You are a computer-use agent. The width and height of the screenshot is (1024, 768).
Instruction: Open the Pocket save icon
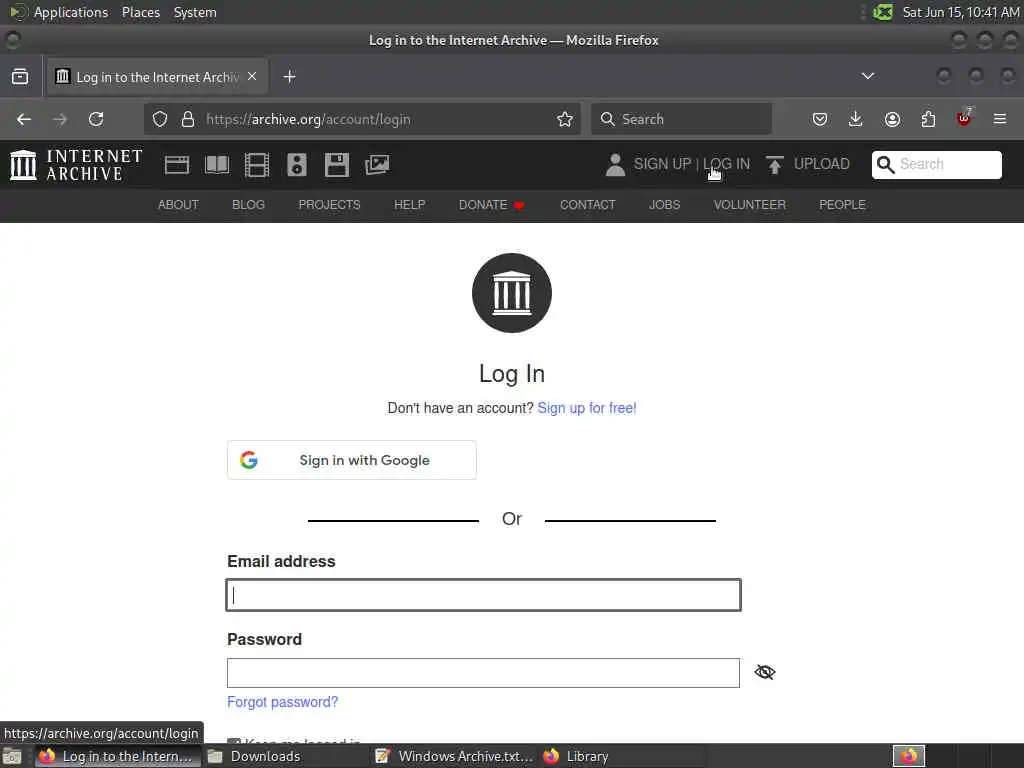(820, 119)
